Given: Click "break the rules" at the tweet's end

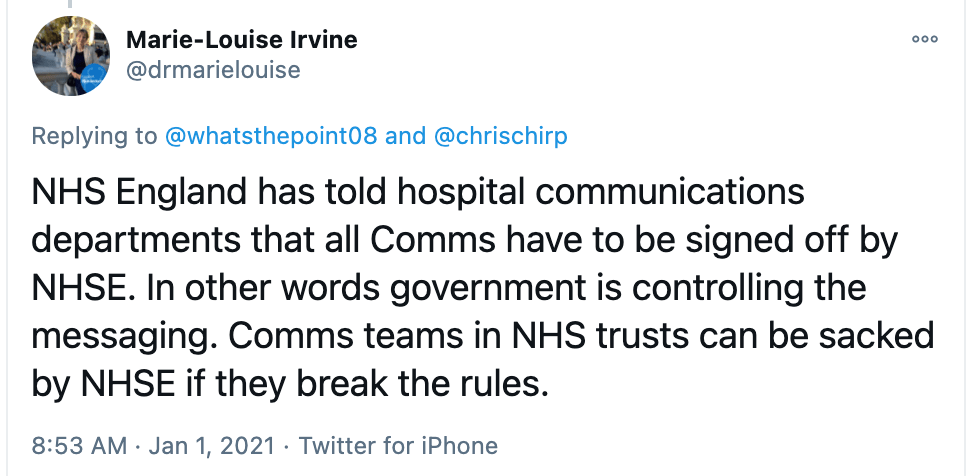Looking at the screenshot, I should pyautogui.click(x=439, y=386).
